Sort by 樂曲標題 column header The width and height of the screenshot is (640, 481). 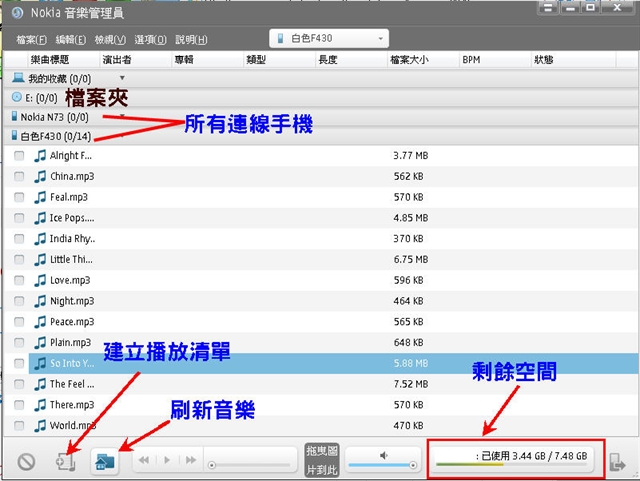(64, 60)
